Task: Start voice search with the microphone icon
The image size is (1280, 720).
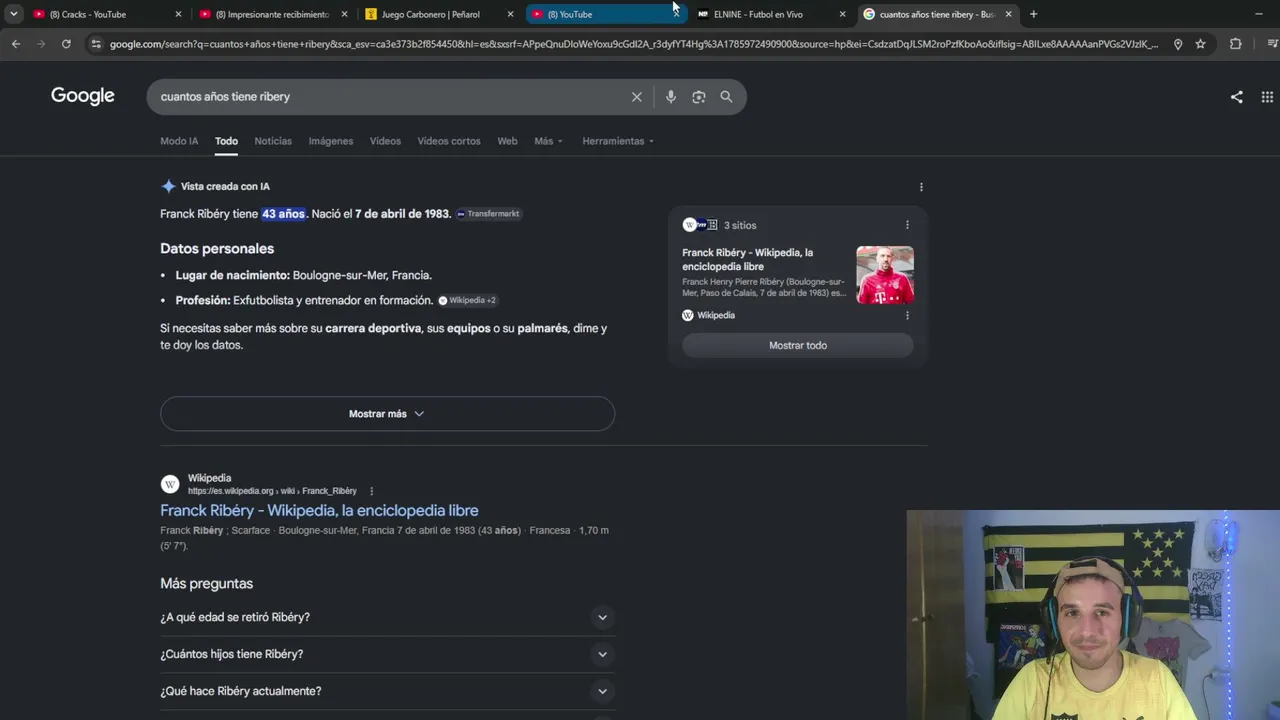Action: [x=671, y=97]
